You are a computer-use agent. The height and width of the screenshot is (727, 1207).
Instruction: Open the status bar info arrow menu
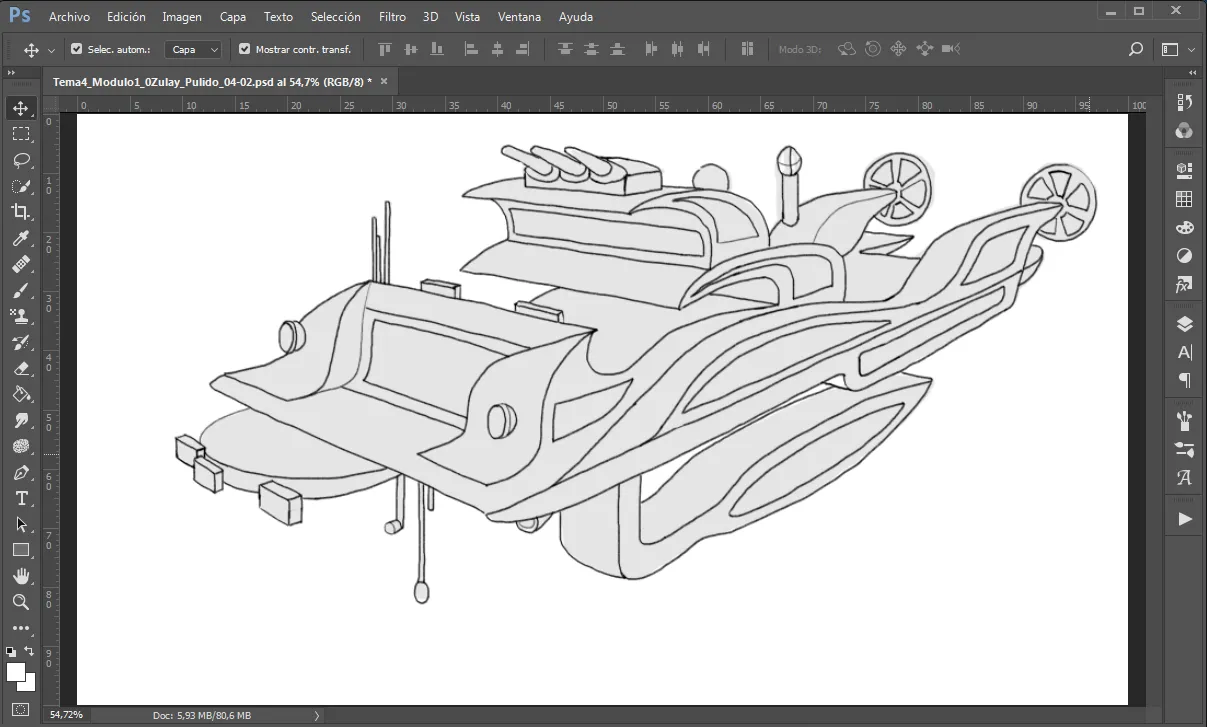click(x=317, y=716)
